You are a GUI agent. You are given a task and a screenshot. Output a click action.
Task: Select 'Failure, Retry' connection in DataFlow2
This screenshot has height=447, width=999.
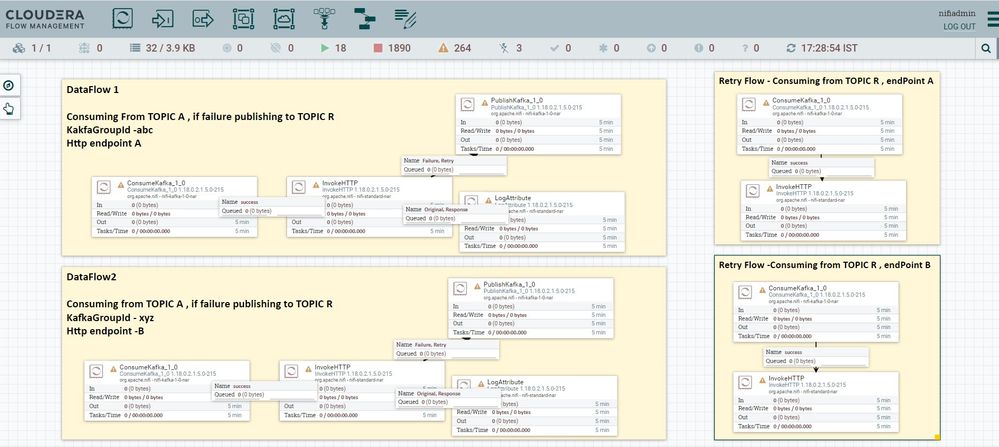tap(447, 350)
